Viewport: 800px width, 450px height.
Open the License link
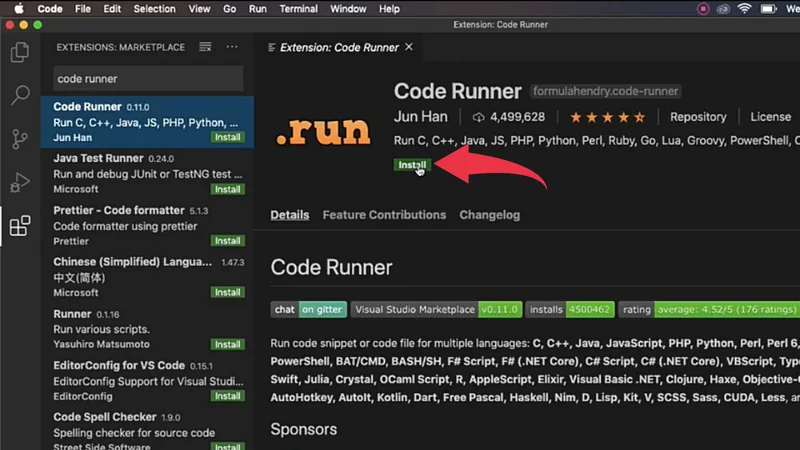point(770,117)
